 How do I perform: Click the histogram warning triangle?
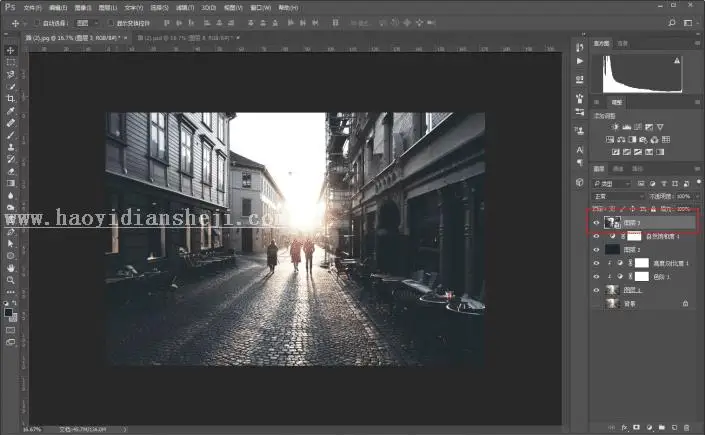click(677, 60)
